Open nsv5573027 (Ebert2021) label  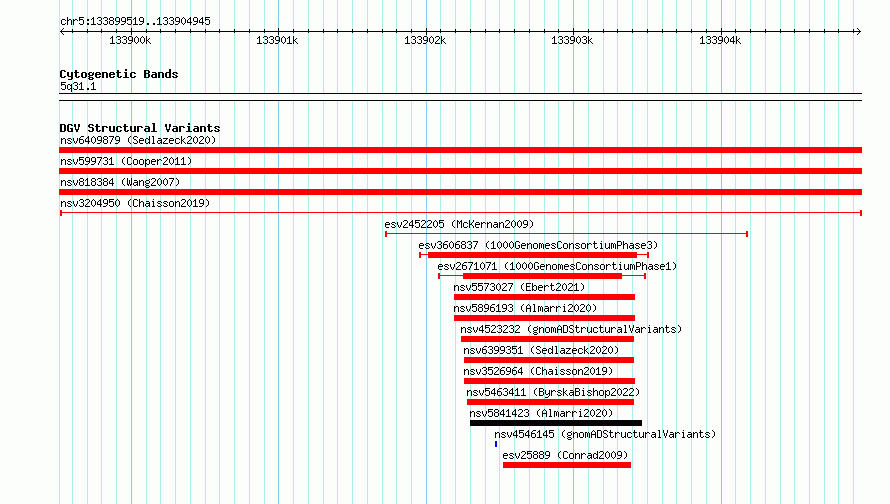click(519, 287)
